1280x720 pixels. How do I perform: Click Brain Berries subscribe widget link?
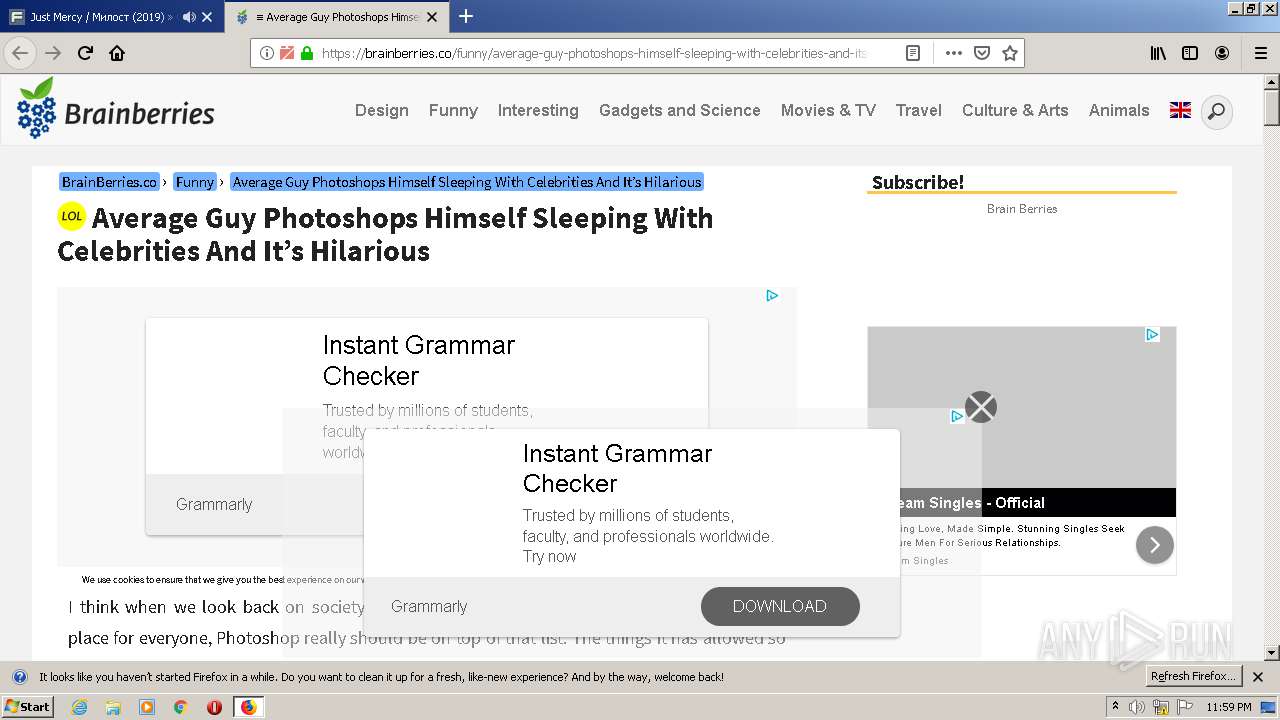[1022, 209]
